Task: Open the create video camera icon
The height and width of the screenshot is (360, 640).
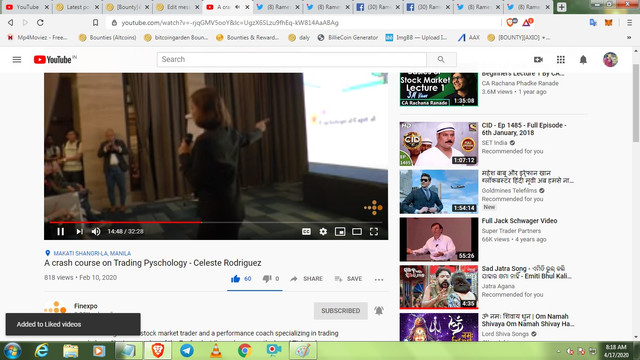Action: click(538, 60)
